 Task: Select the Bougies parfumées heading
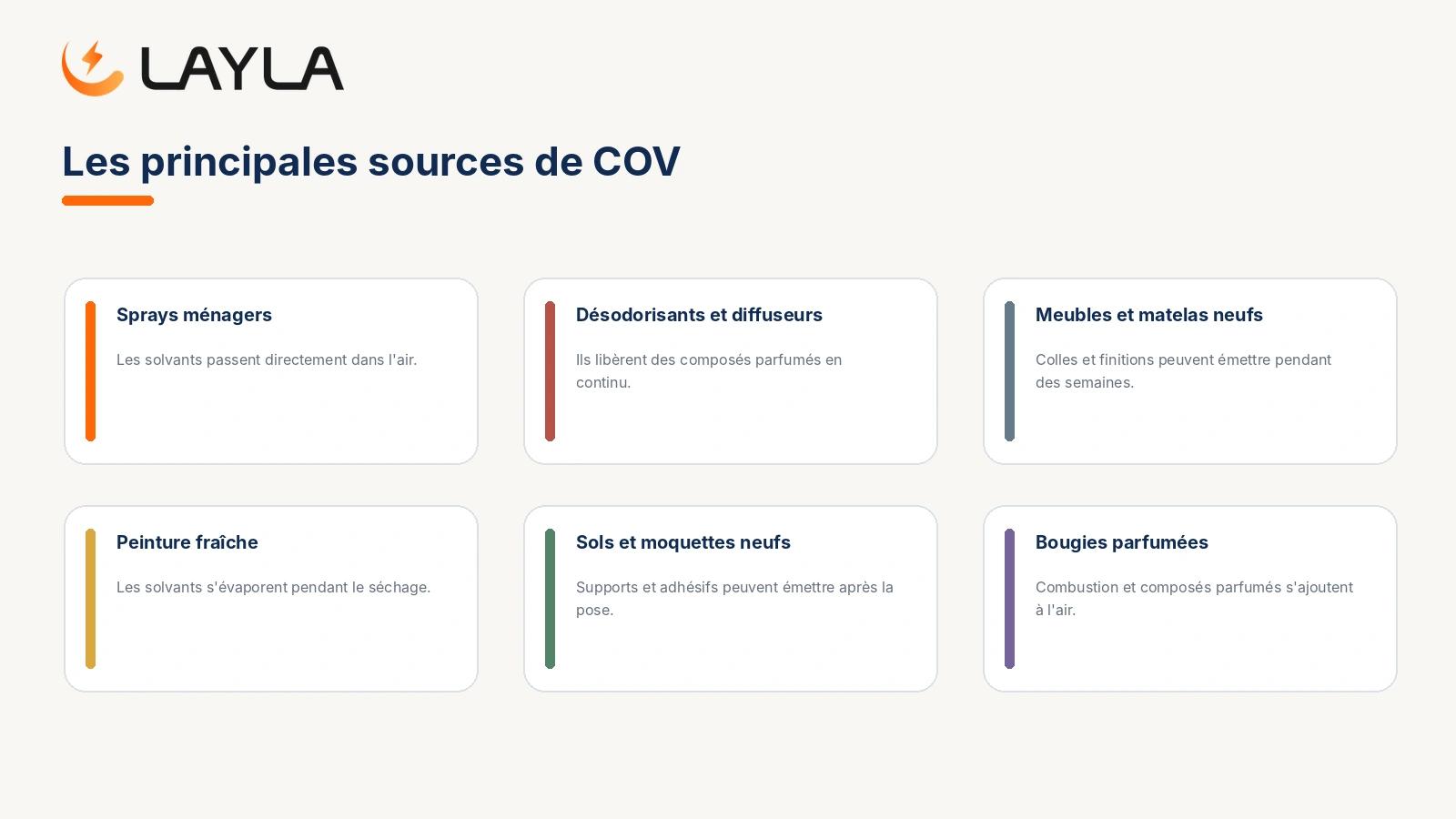point(1122,542)
